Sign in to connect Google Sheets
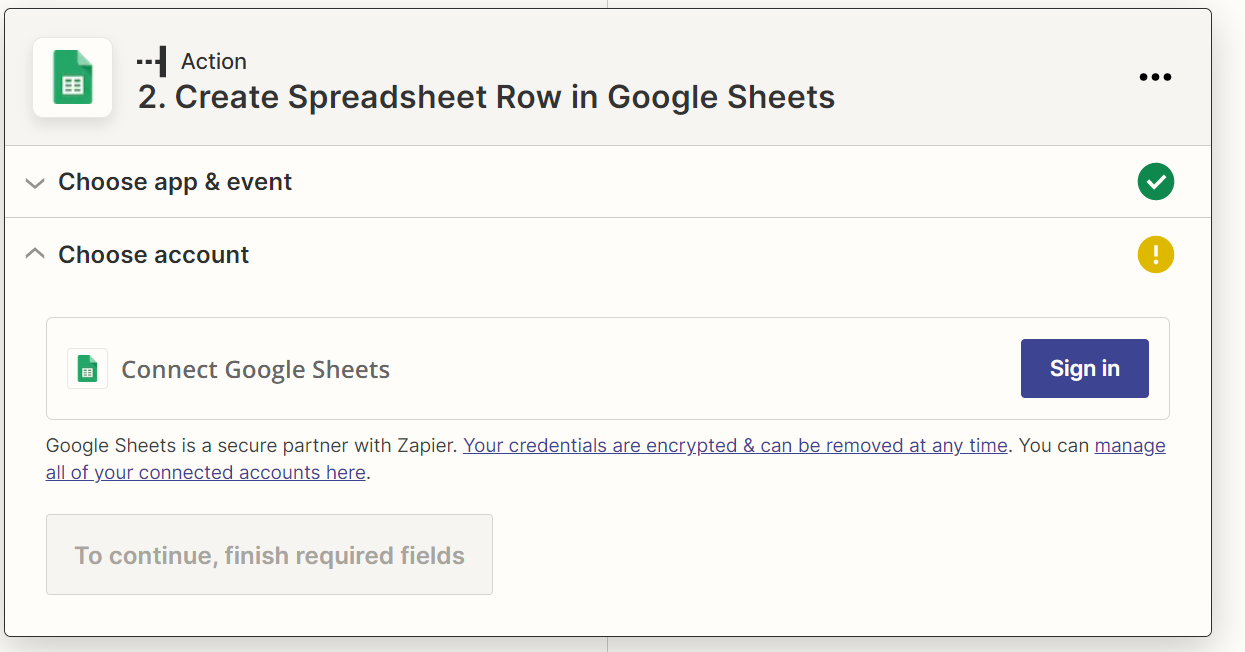This screenshot has width=1245, height=652. click(1085, 368)
